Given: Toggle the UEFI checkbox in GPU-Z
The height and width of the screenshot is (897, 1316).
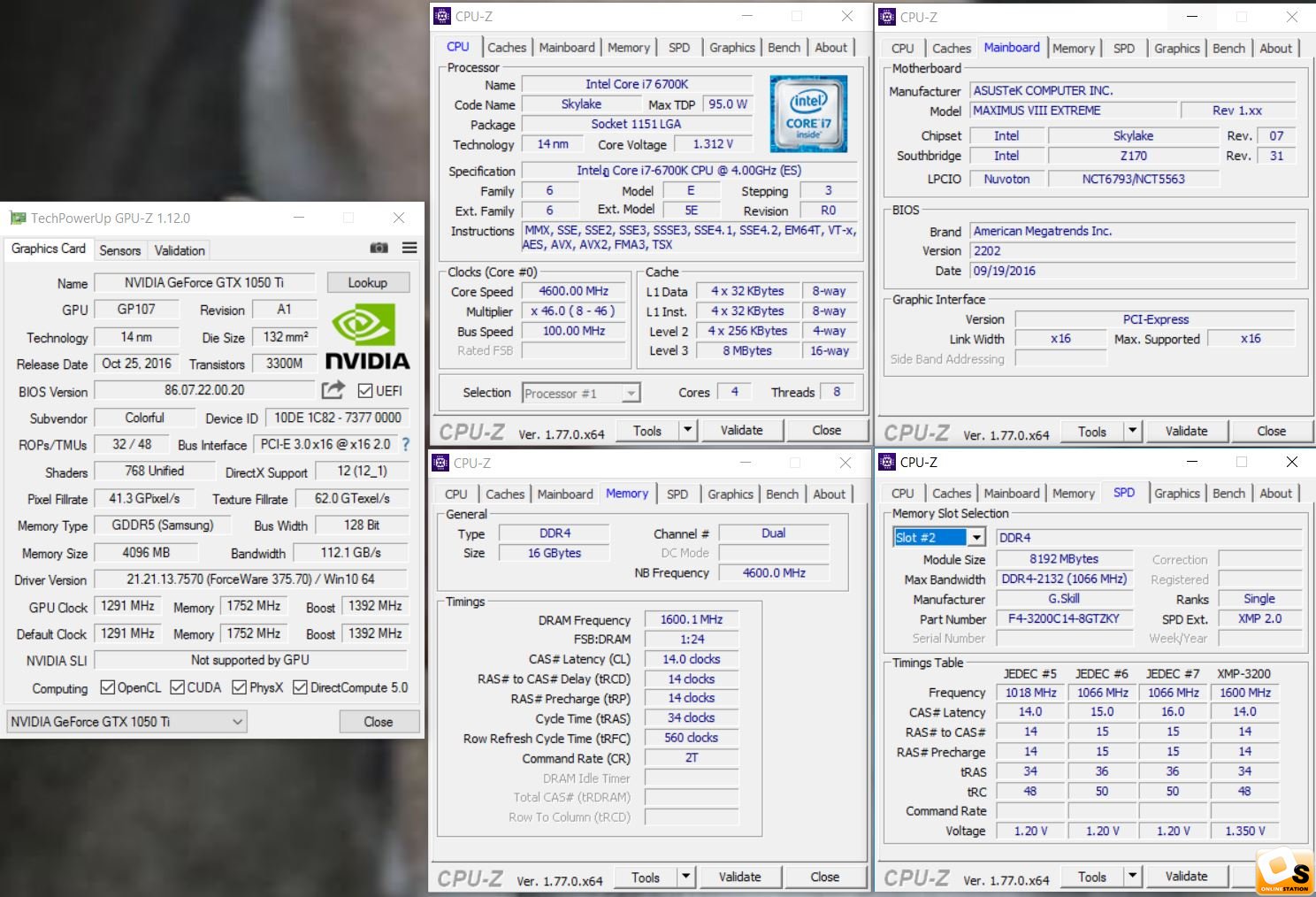Looking at the screenshot, I should [x=364, y=391].
